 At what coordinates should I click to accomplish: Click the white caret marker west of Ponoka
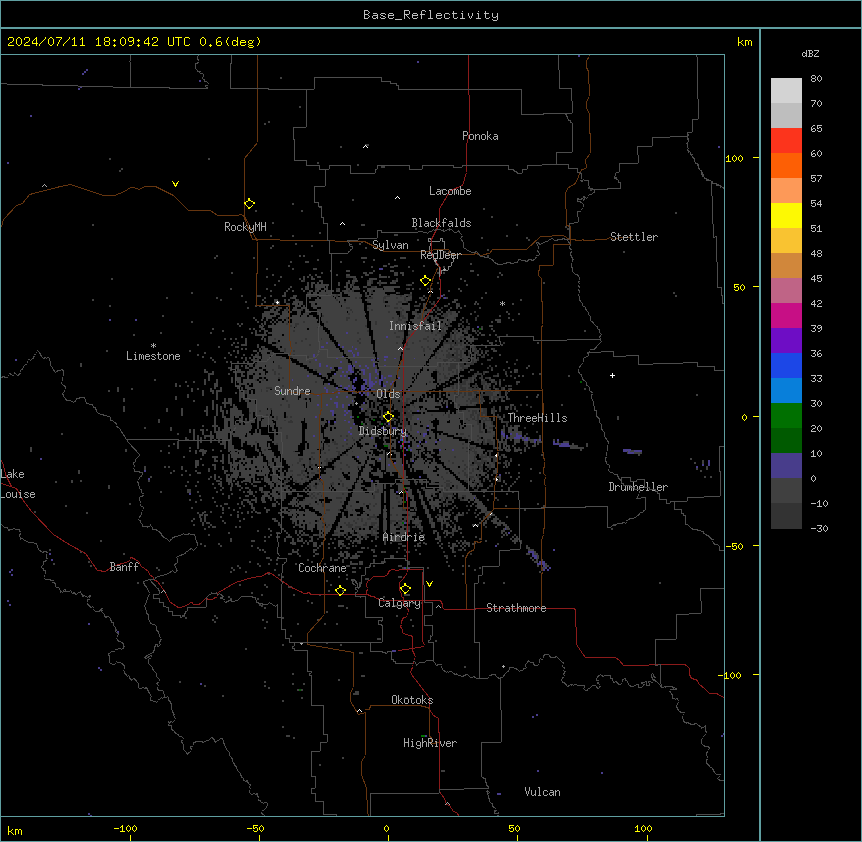pyautogui.click(x=366, y=146)
